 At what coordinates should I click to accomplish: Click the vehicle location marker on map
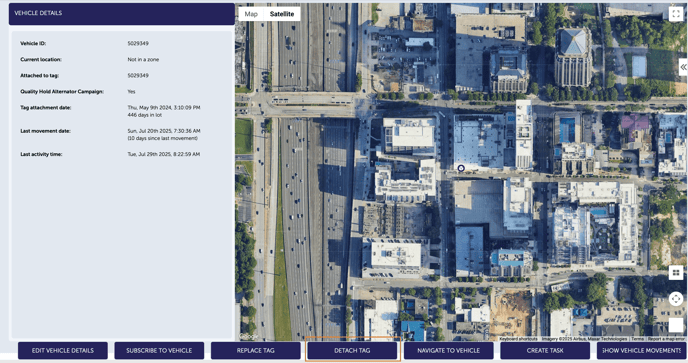[x=461, y=168]
